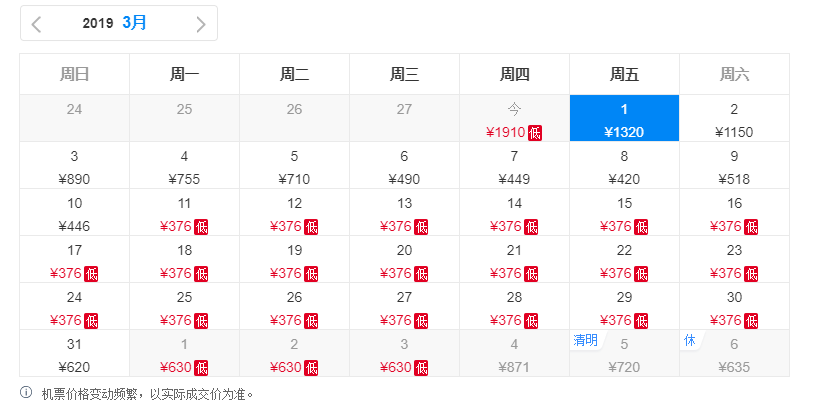
Task: Choose March 16 low fare
Action: [x=734, y=212]
